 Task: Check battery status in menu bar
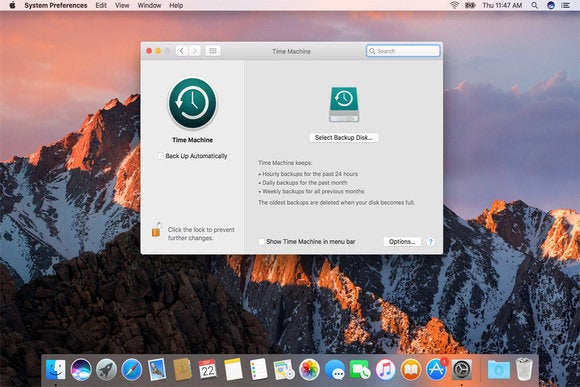point(470,5)
